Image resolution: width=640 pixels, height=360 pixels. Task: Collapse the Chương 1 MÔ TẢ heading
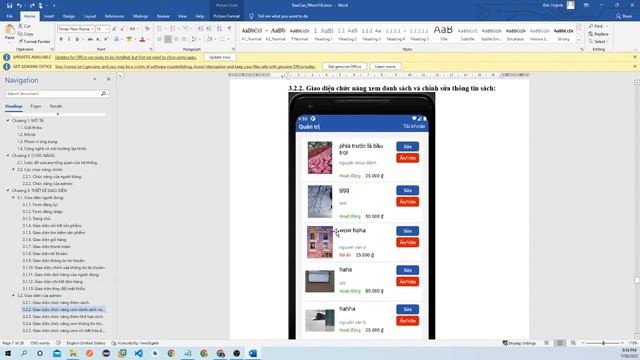coord(8,120)
